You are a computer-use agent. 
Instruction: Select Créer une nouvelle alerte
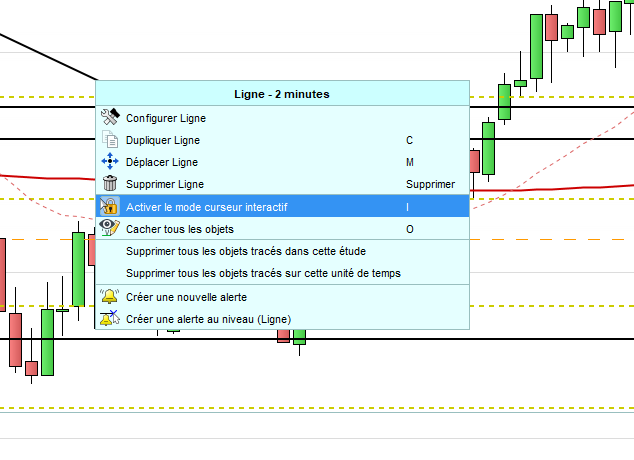[x=282, y=297]
